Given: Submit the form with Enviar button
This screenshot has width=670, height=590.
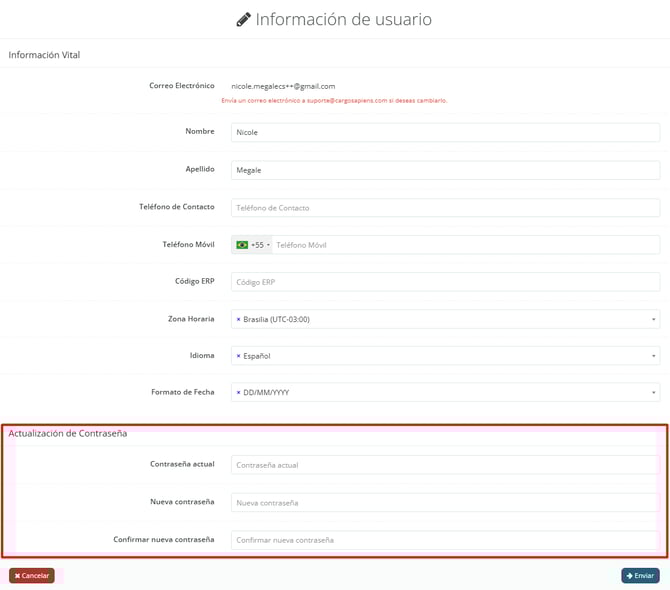Looking at the screenshot, I should (x=640, y=576).
